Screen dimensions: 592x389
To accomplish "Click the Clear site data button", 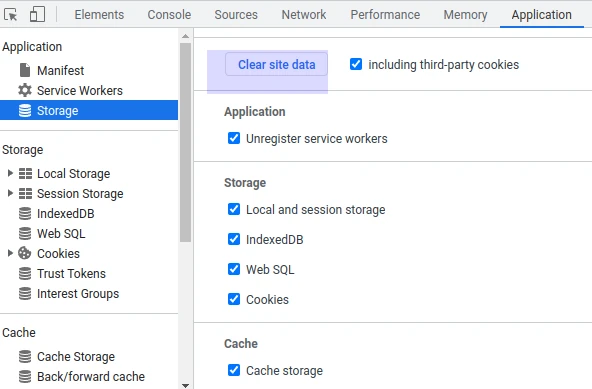I will coord(276,65).
